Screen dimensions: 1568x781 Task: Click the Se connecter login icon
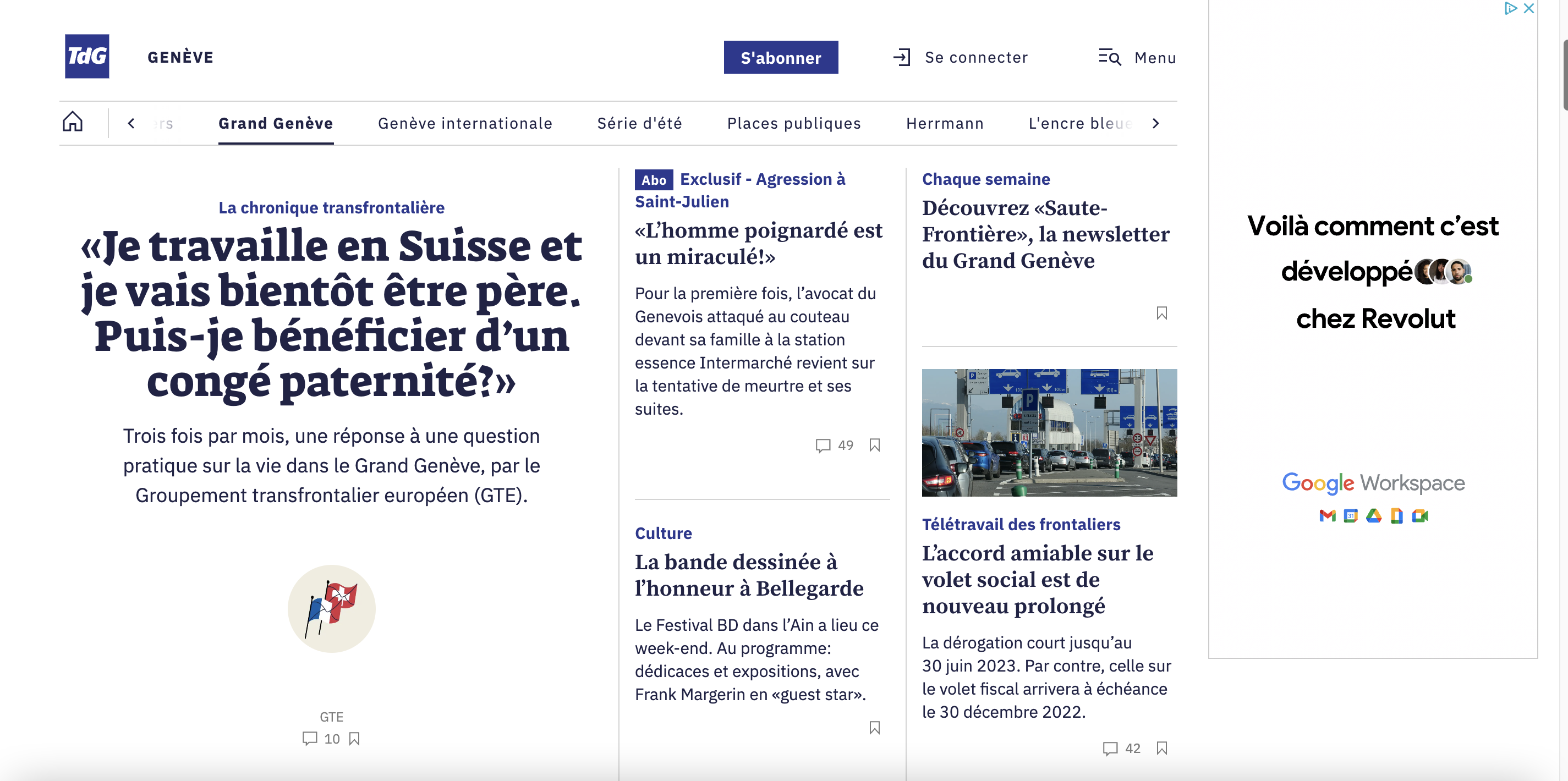902,57
